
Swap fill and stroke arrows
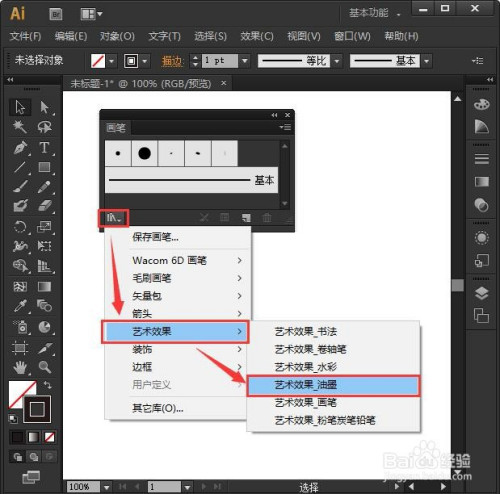[48, 385]
